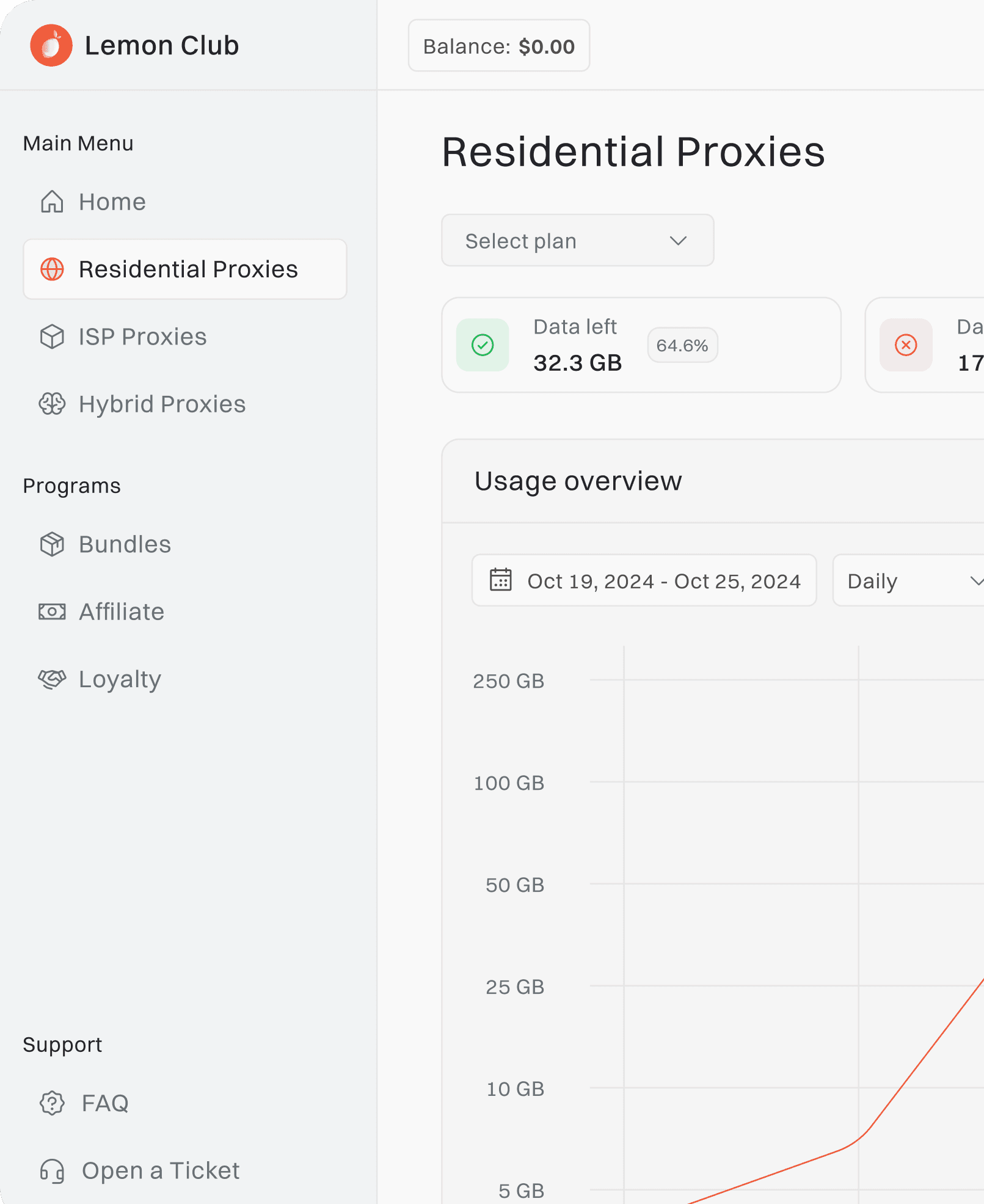Click the Balance $0.00 button

pyautogui.click(x=498, y=46)
